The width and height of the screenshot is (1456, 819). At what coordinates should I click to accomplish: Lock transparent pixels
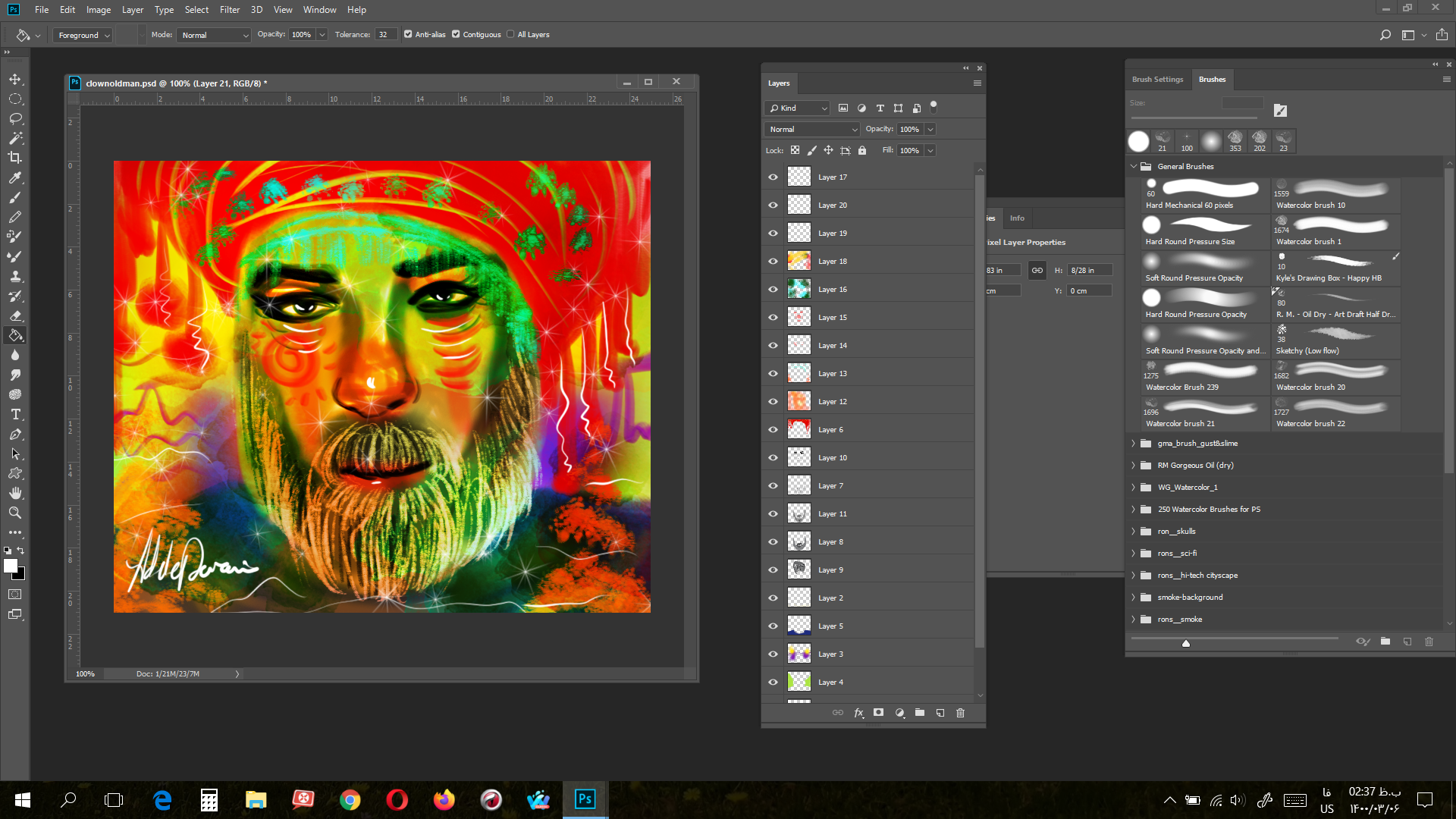point(795,150)
